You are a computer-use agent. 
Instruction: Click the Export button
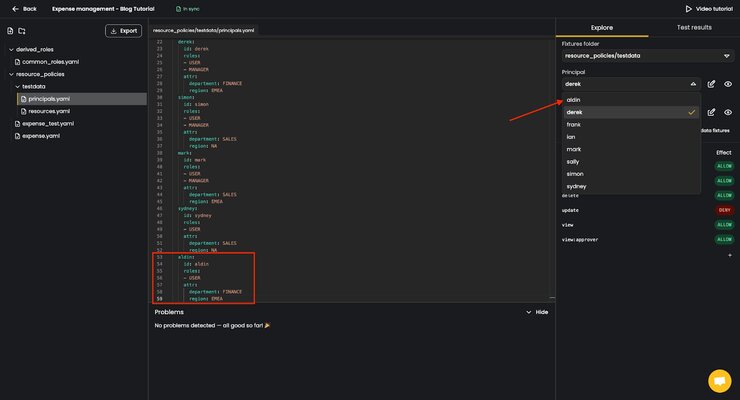[123, 31]
